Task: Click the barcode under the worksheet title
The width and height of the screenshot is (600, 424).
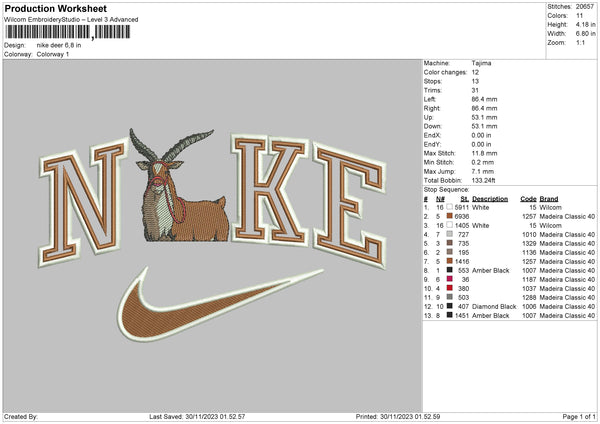Action: click(68, 32)
